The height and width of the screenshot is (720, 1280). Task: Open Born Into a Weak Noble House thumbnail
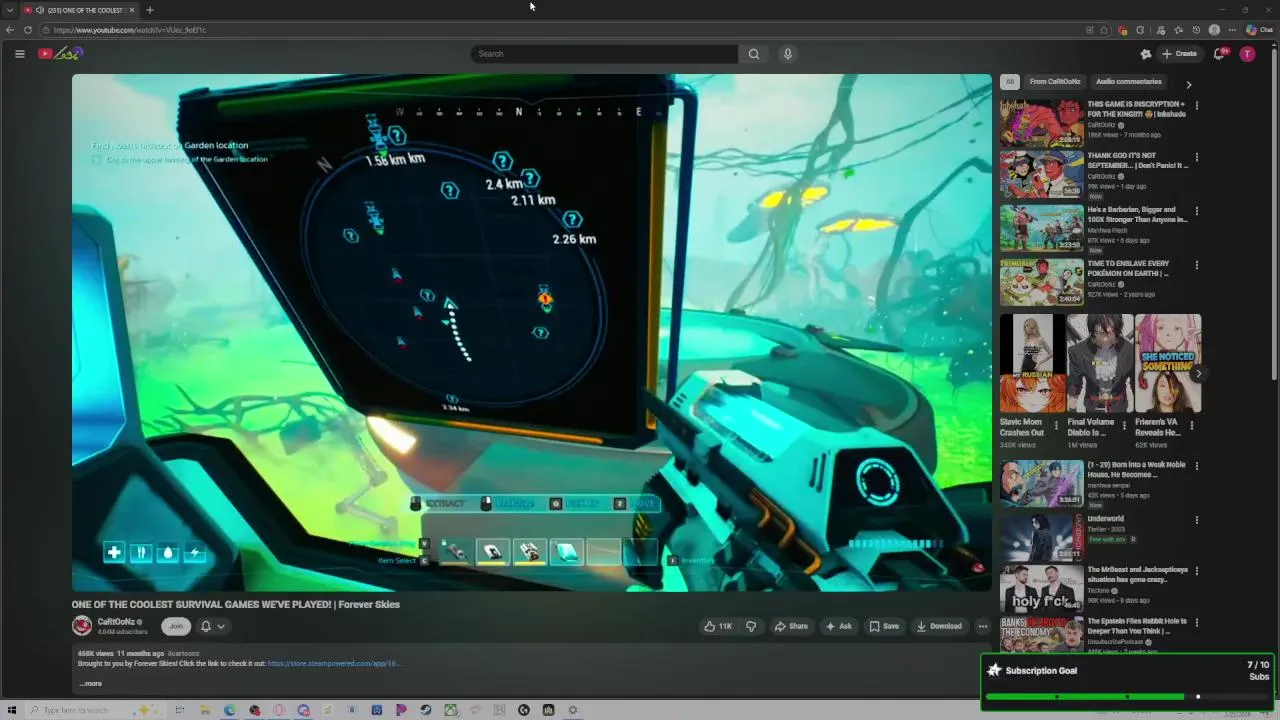(1041, 484)
